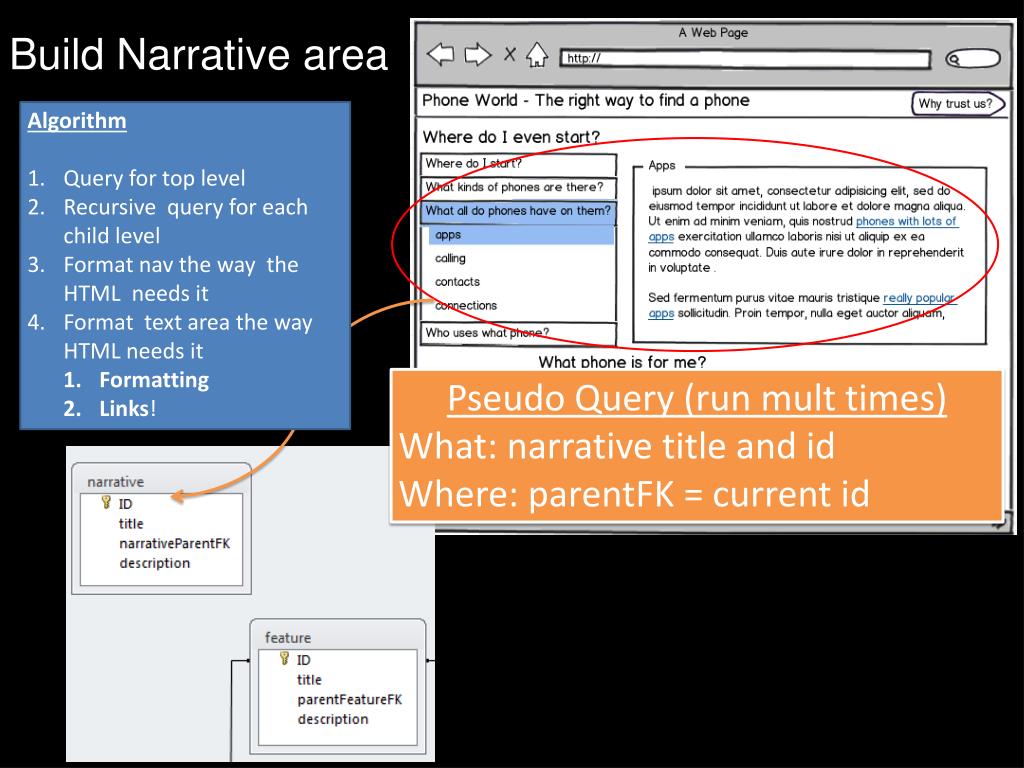1024x768 pixels.
Task: Click the search magnifier in the rounded search box
Action: coord(954,59)
